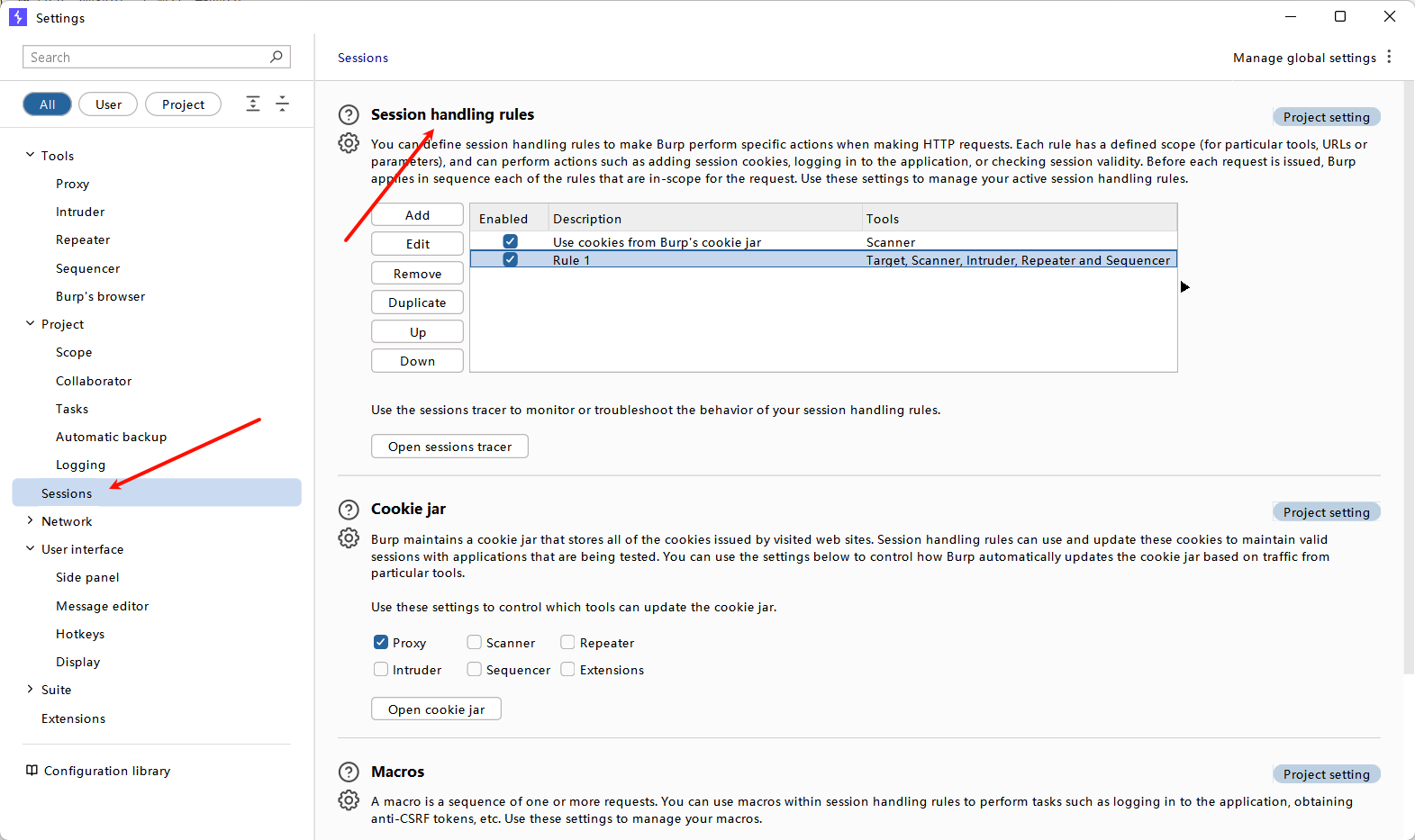Click Add to create session rule

click(x=417, y=215)
